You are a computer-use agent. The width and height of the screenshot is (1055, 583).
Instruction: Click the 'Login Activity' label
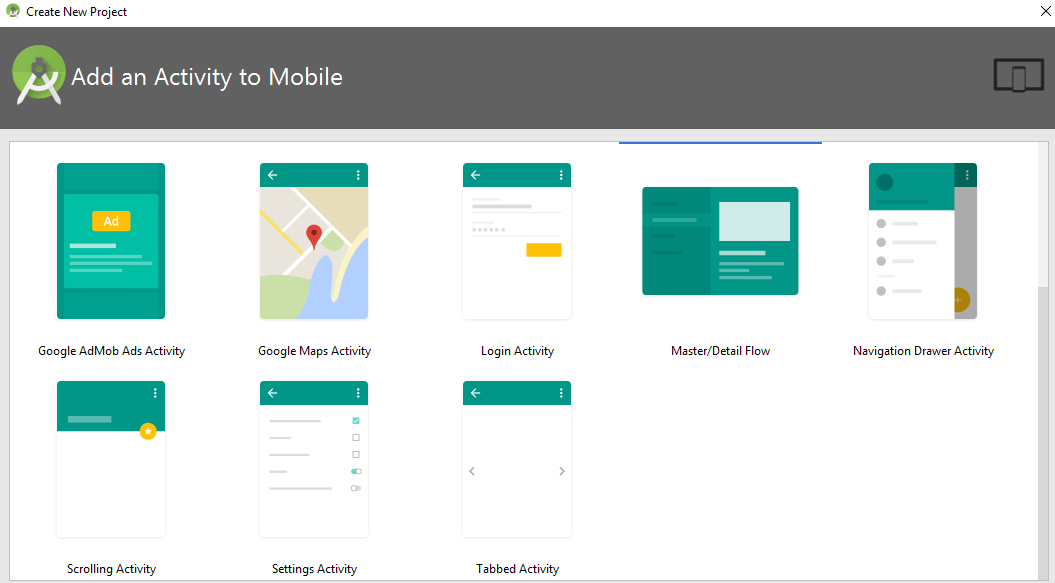coord(517,351)
